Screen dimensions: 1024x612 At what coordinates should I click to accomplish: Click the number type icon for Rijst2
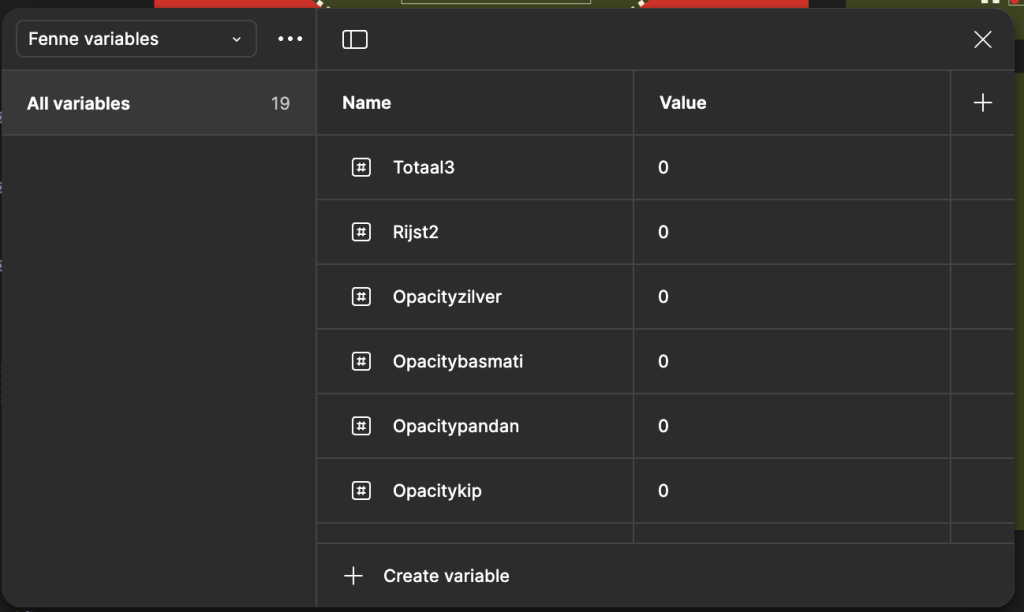pyautogui.click(x=361, y=232)
